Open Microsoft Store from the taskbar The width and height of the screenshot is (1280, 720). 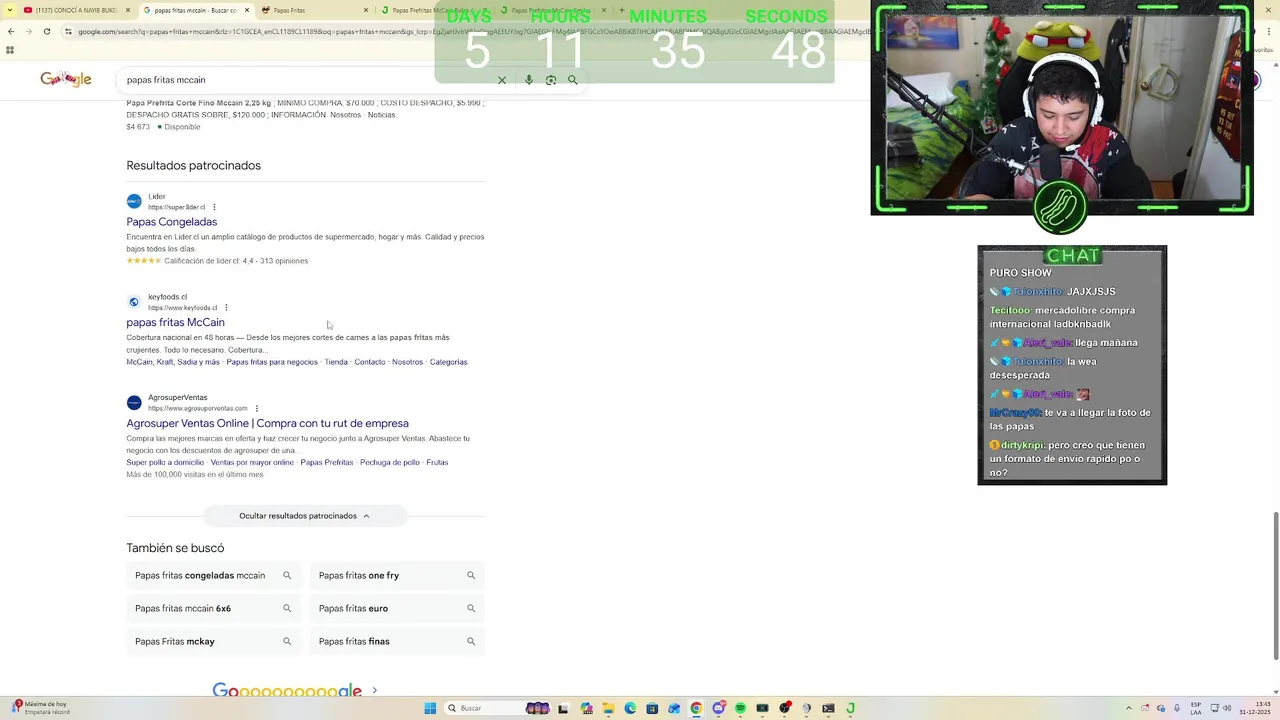[652, 708]
